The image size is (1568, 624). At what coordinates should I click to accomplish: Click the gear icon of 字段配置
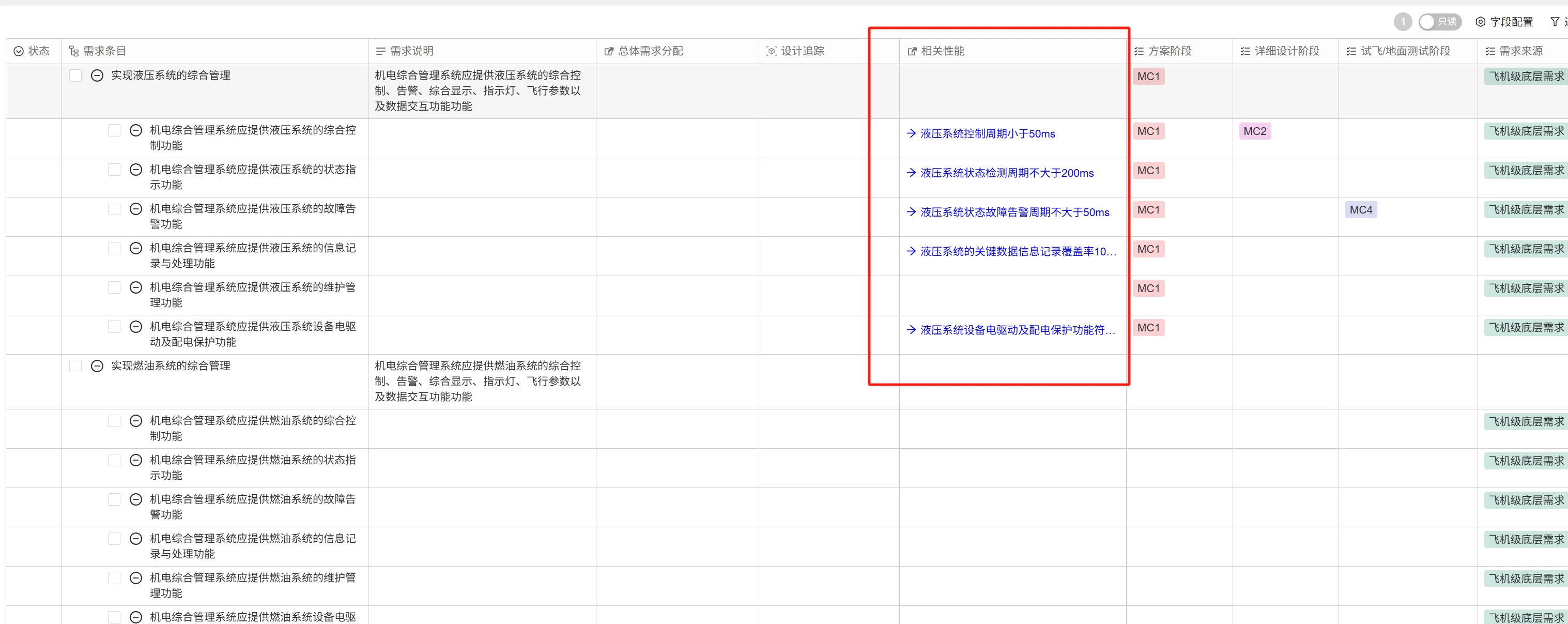point(1480,22)
